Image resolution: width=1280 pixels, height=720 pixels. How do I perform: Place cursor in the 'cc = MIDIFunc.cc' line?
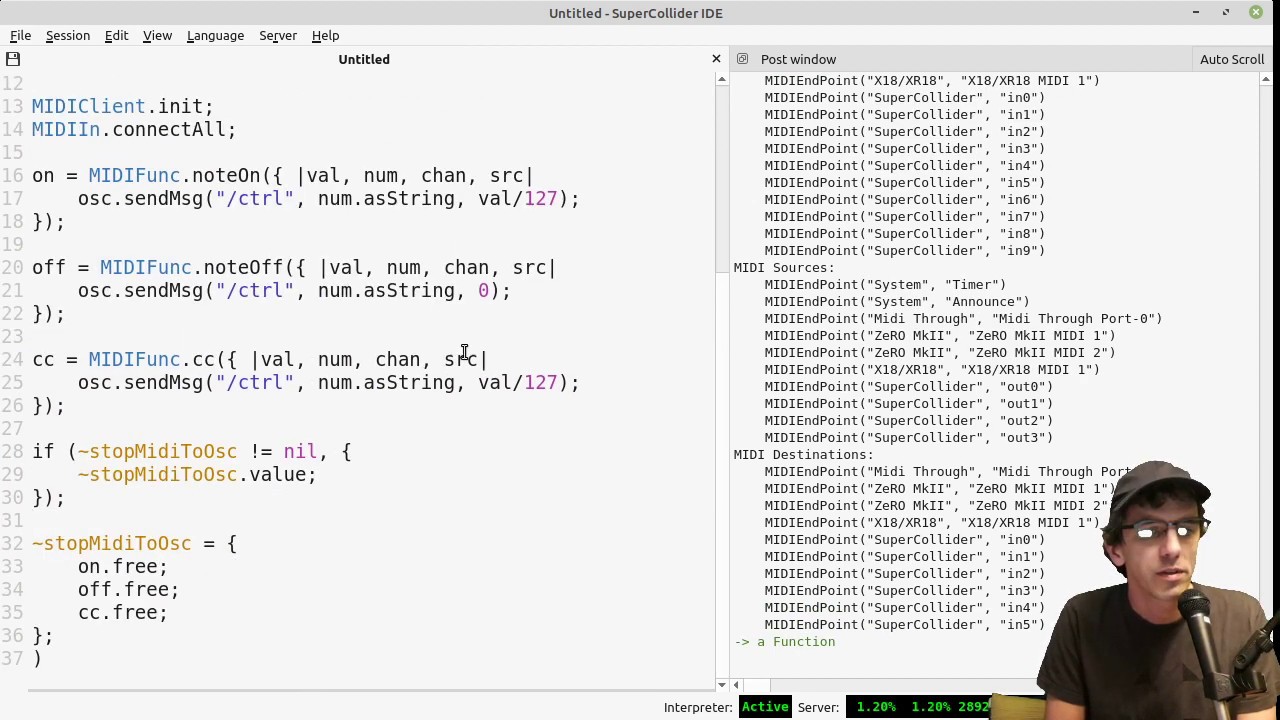coord(260,359)
